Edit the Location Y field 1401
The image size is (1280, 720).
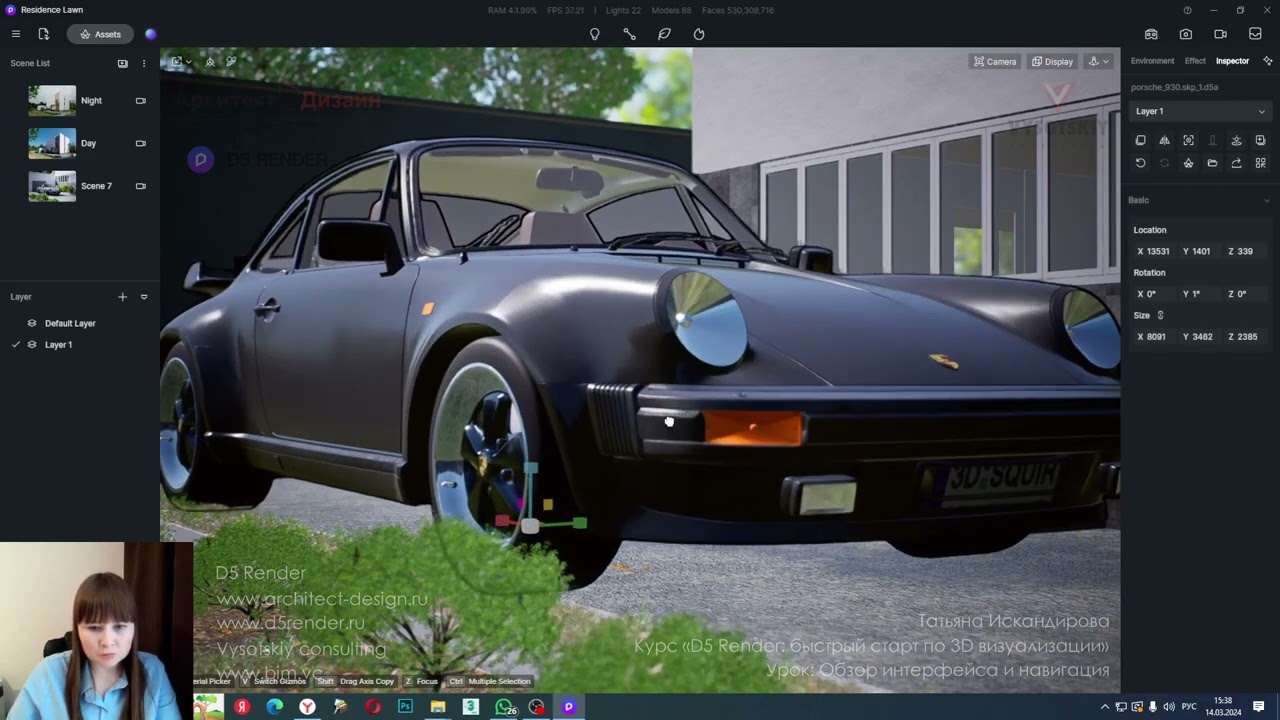1199,252
